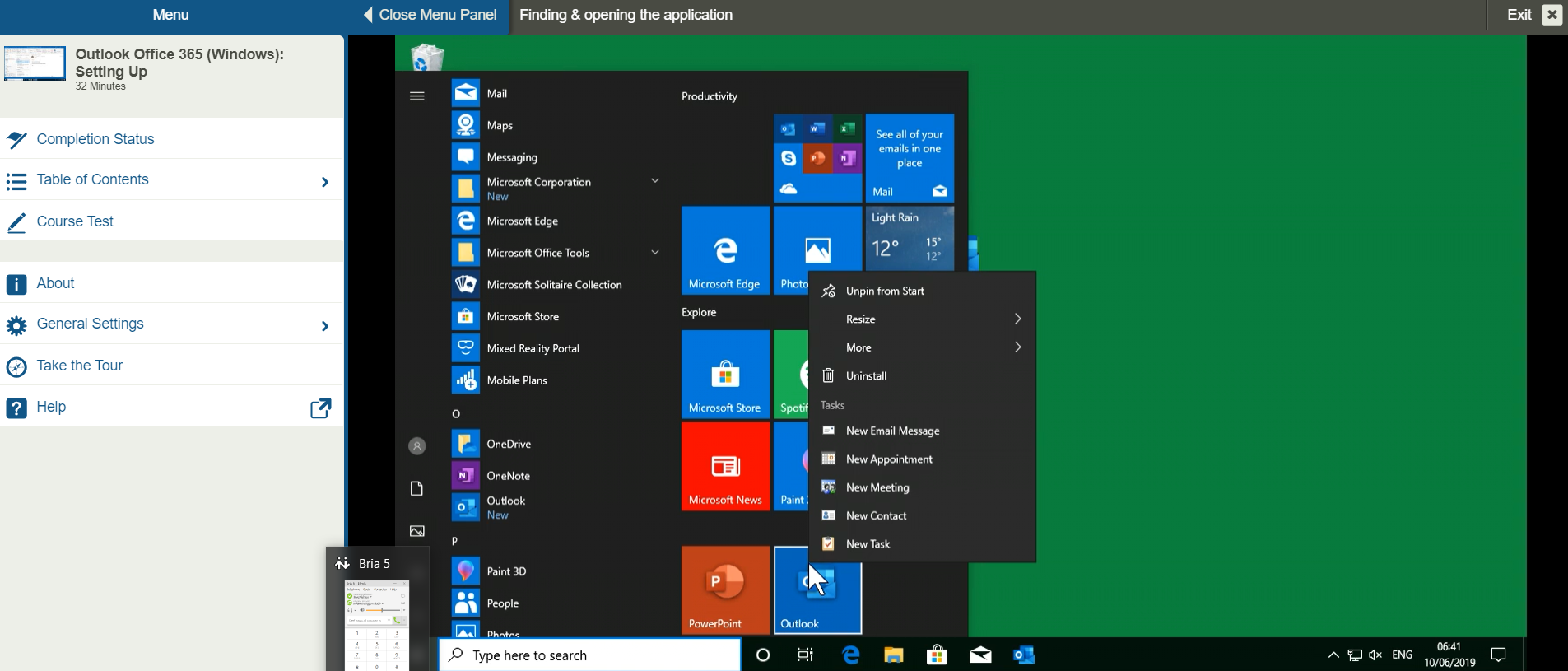Select Unpin from Start
This screenshot has height=671, width=1568.
885,291
